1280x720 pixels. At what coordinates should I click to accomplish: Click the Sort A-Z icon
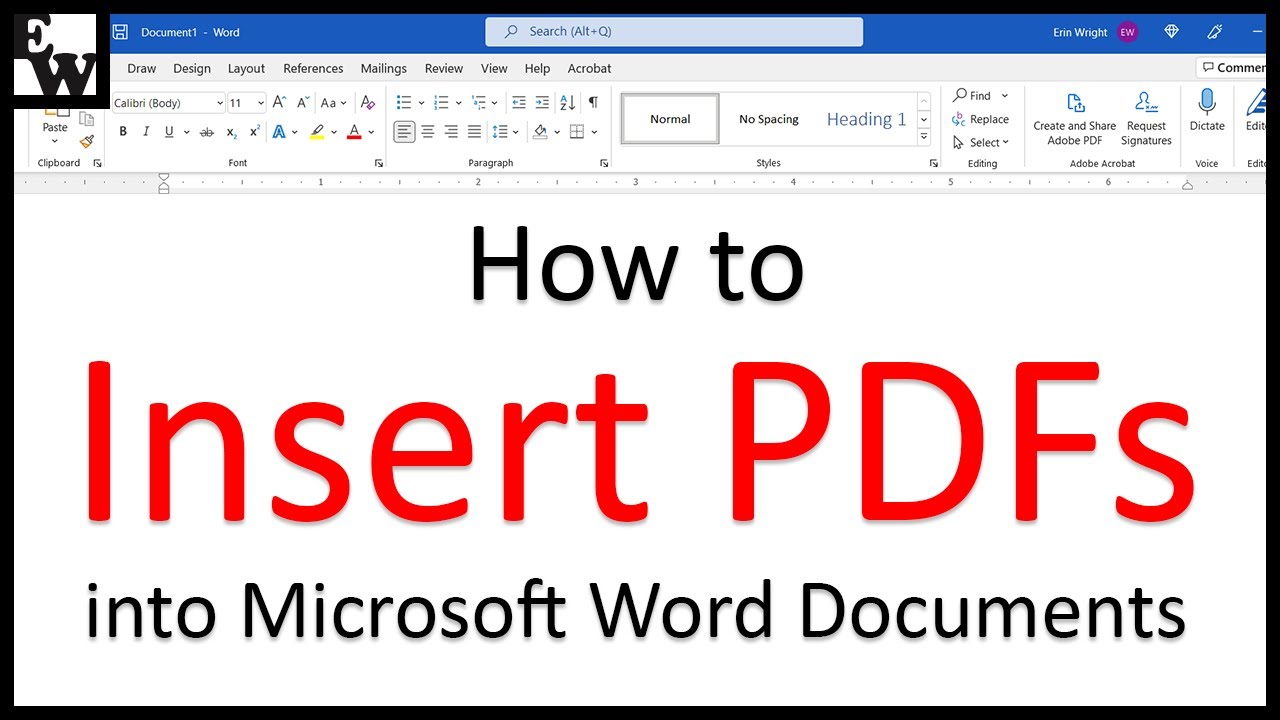pyautogui.click(x=567, y=102)
